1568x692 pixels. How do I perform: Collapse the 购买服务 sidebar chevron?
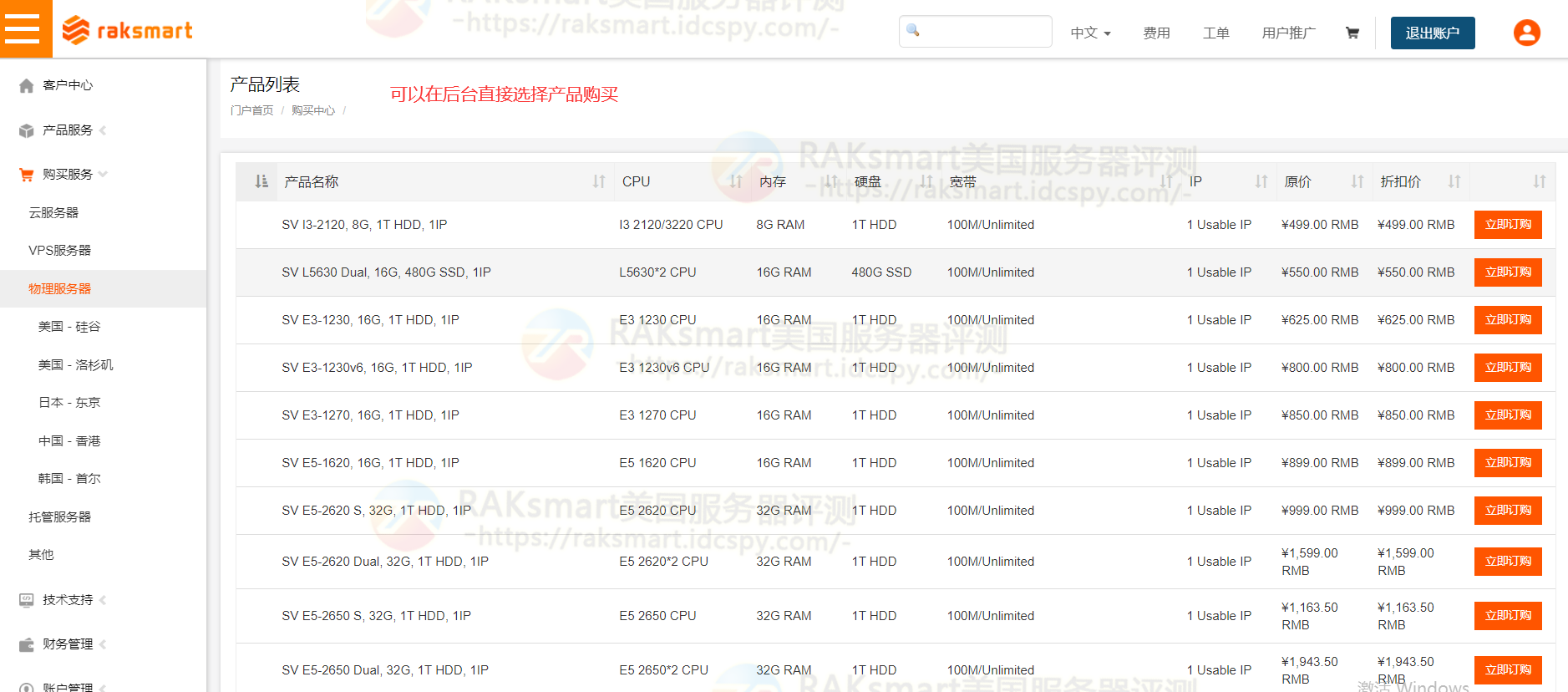tap(103, 175)
